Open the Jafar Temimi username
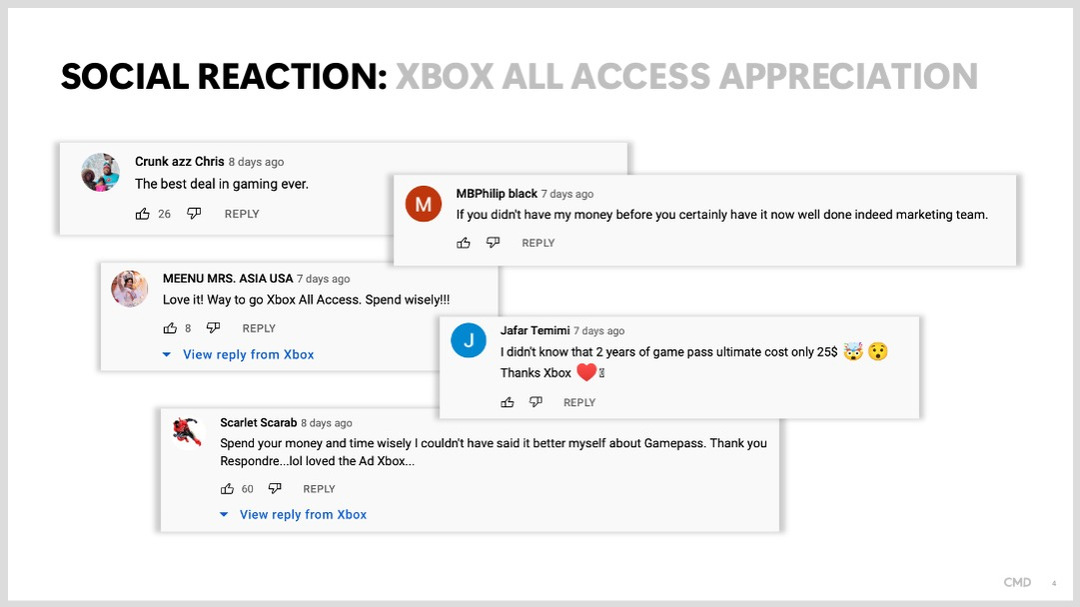The image size is (1080, 607). point(535,330)
